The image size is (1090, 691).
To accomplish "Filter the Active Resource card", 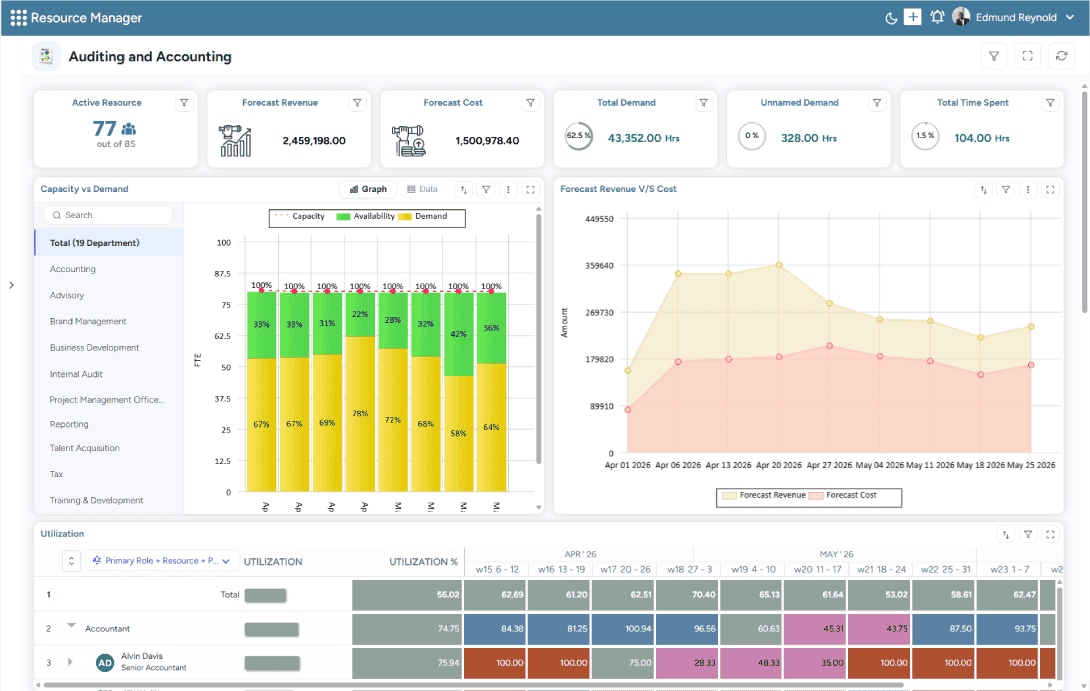I will click(184, 103).
